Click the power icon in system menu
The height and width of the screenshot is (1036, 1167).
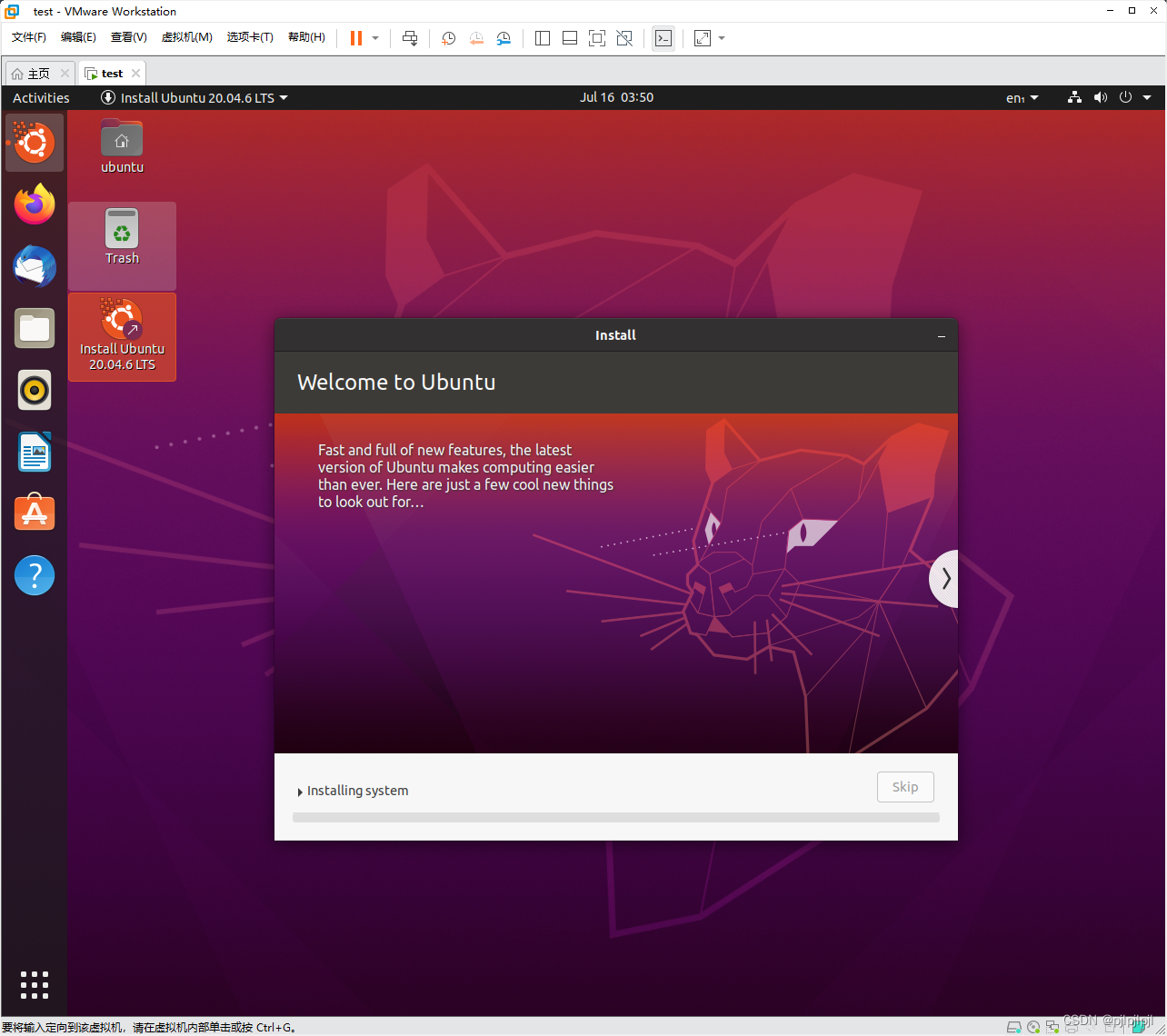coord(1125,97)
